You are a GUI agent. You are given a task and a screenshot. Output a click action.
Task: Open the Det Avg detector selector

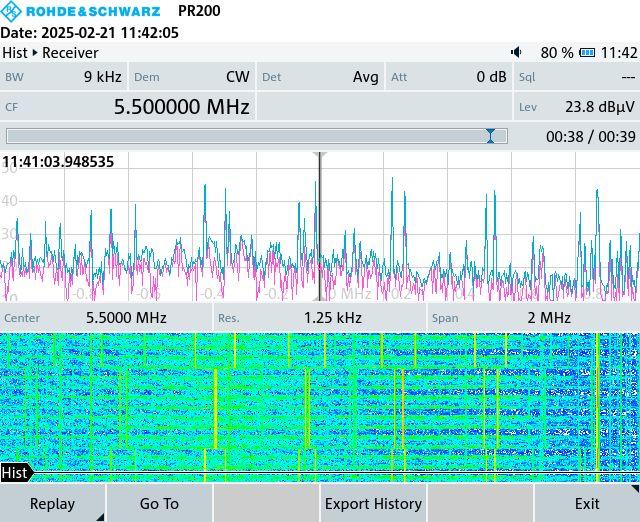coord(320,77)
